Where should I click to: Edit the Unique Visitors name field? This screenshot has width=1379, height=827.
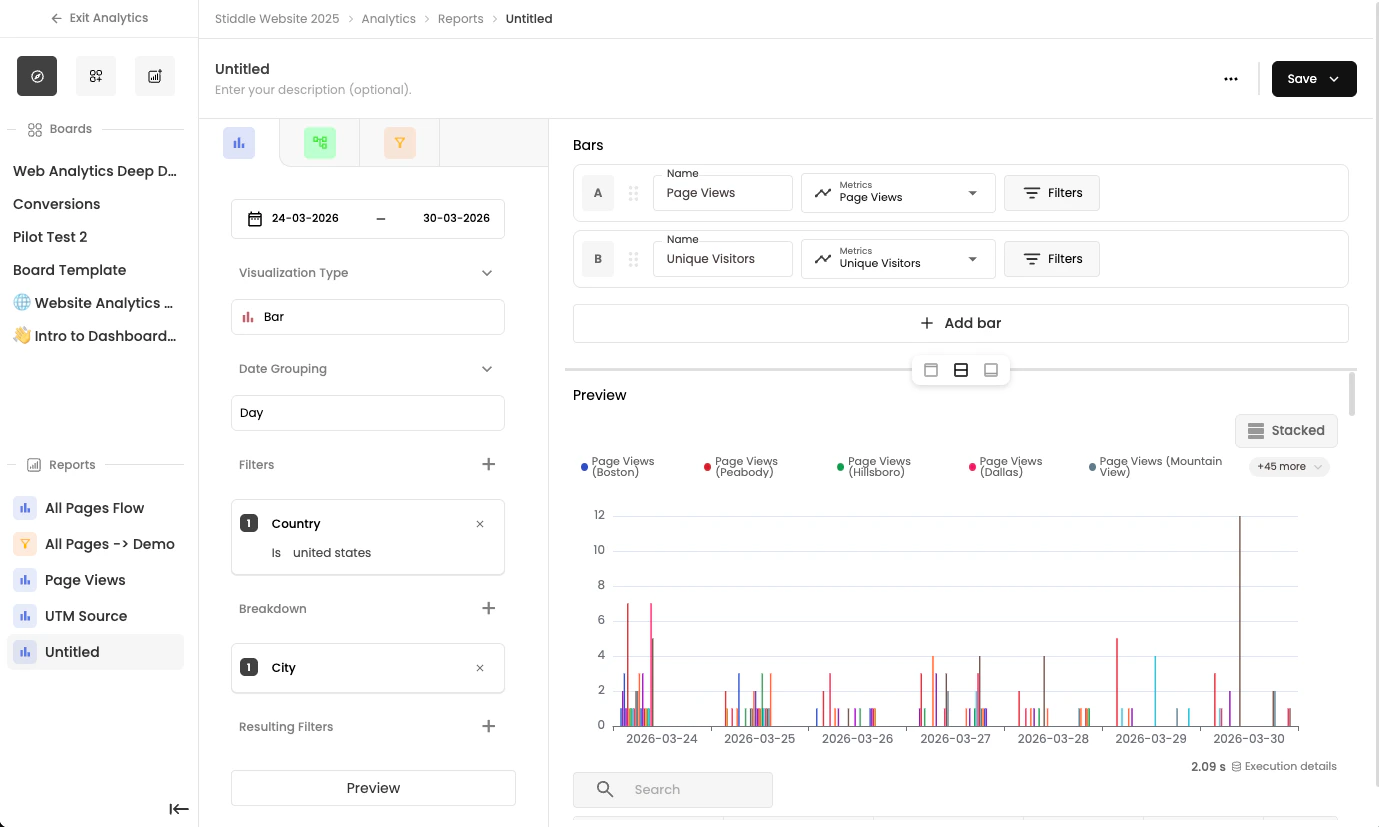pos(723,259)
